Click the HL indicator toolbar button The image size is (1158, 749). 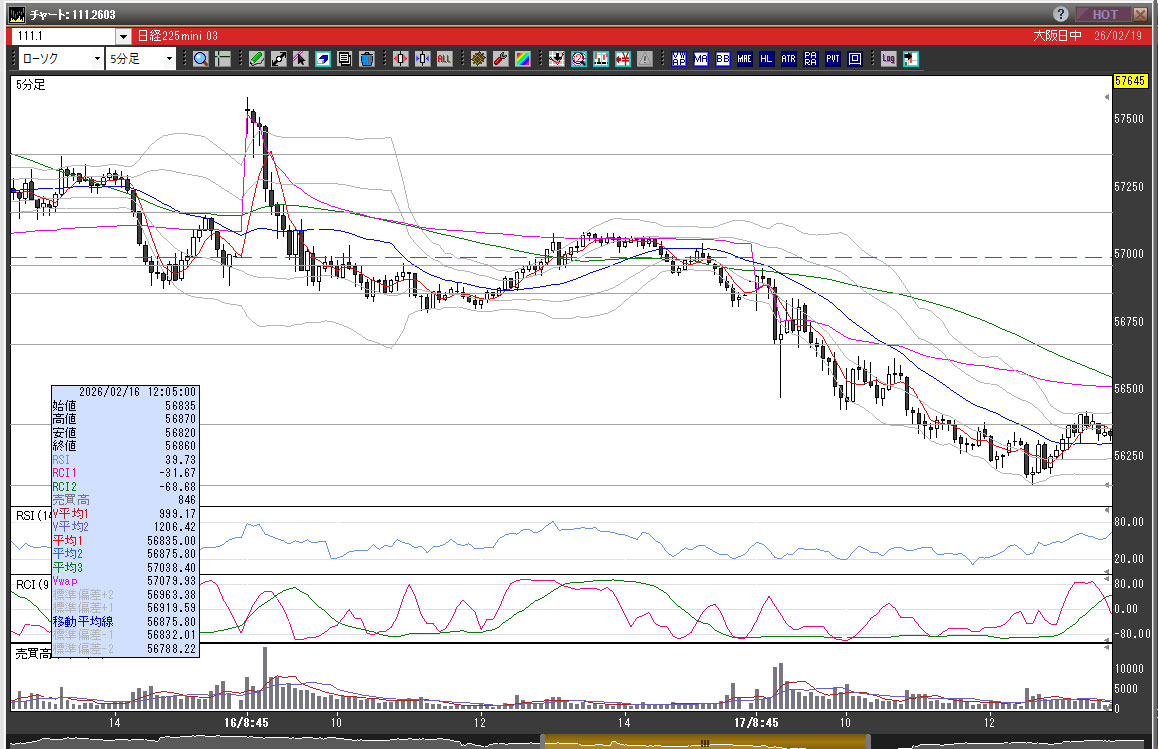coord(766,59)
